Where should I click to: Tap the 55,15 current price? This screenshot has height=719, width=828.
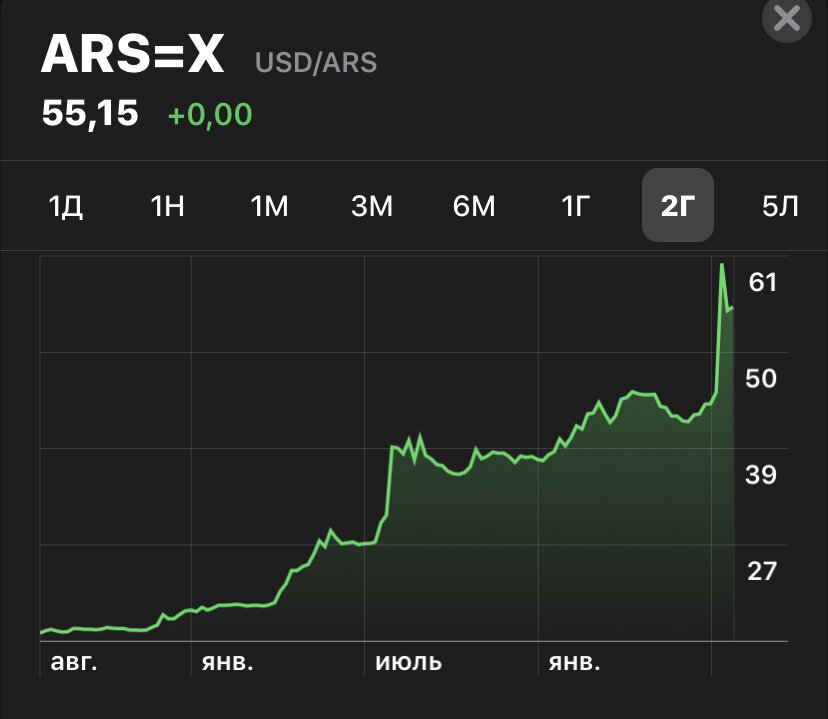90,113
